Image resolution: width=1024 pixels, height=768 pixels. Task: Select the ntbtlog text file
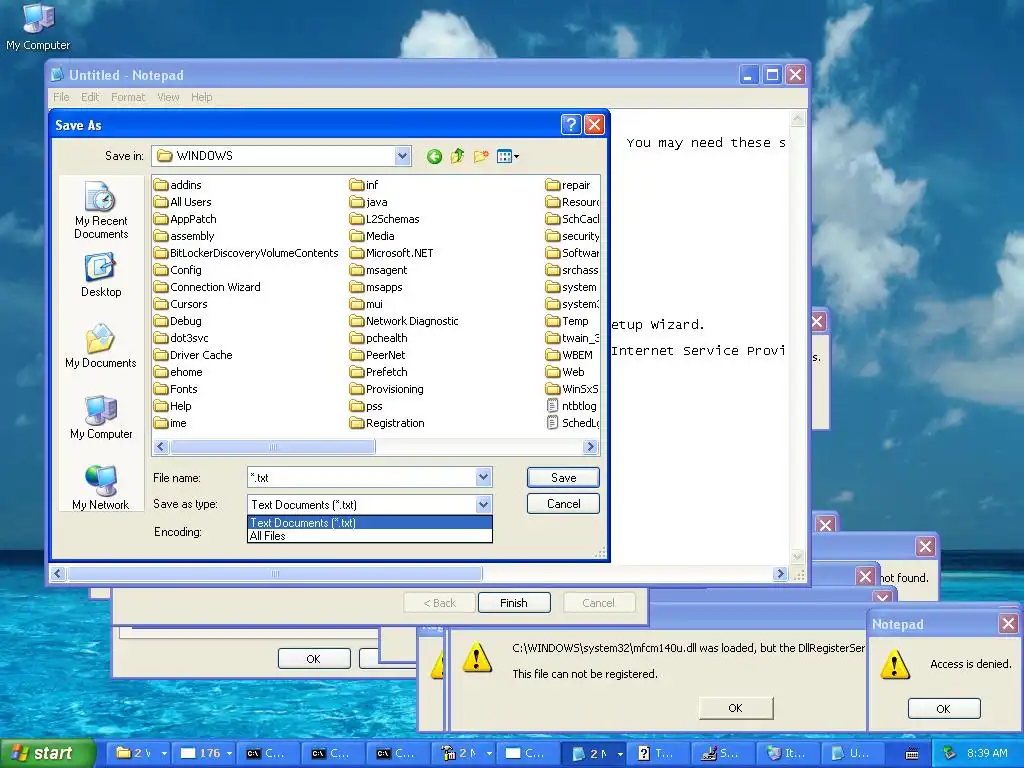(571, 406)
